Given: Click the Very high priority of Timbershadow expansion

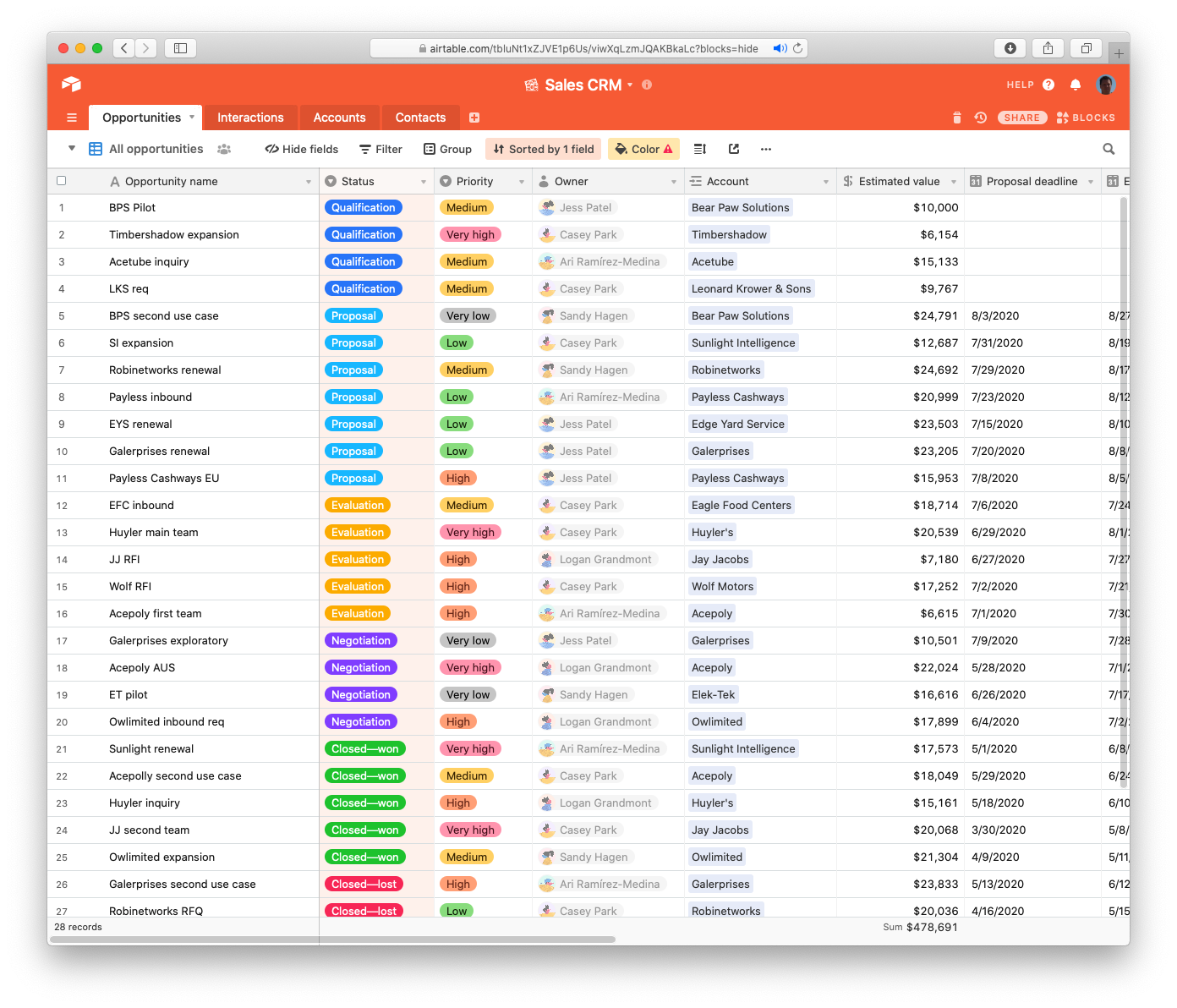Looking at the screenshot, I should pyautogui.click(x=470, y=234).
